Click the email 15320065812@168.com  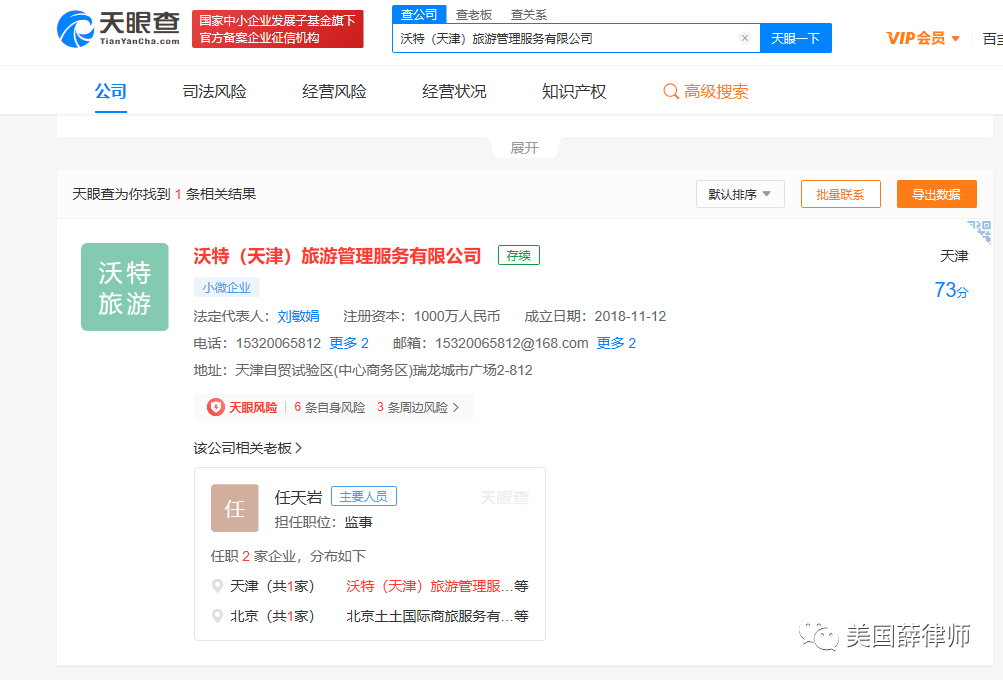(x=512, y=343)
